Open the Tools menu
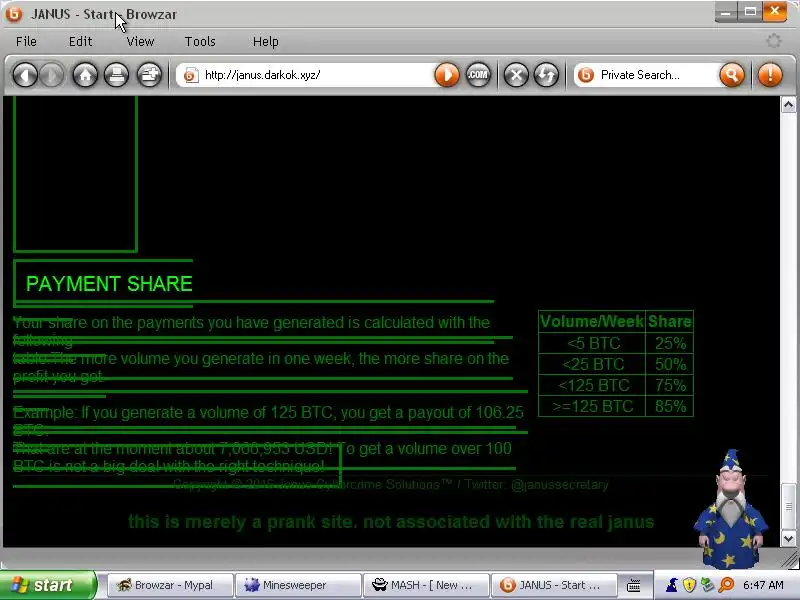Image resolution: width=800 pixels, height=600 pixels. (200, 41)
